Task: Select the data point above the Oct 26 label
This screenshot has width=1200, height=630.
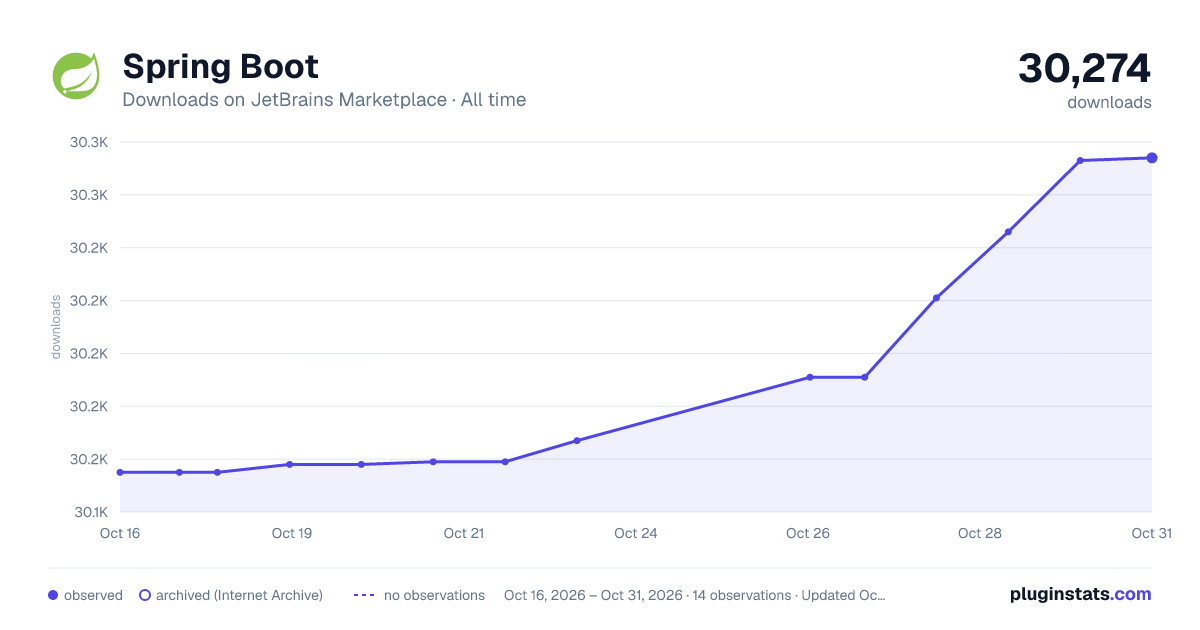Action: [810, 377]
